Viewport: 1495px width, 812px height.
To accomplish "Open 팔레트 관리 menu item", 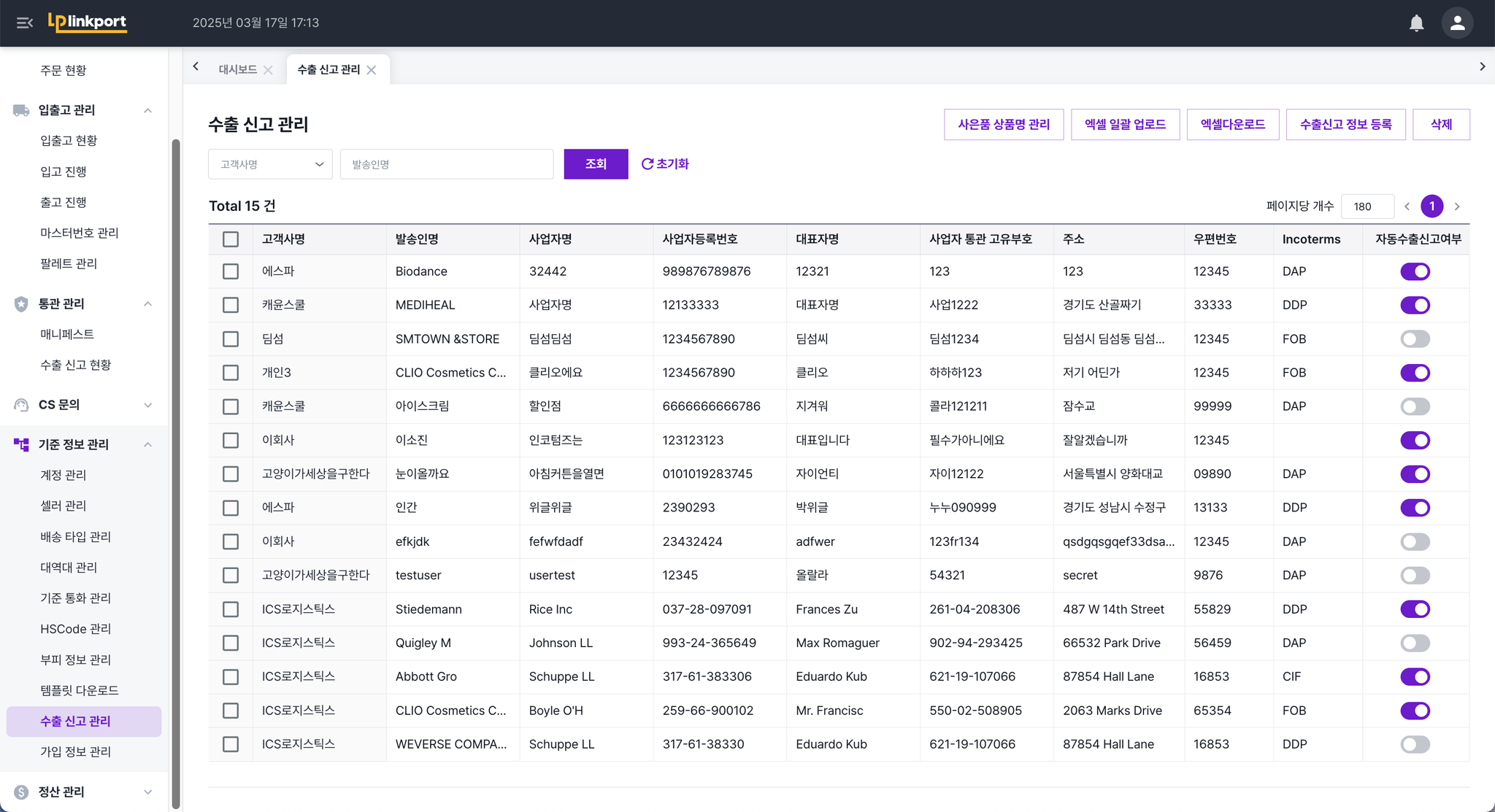I will pos(69,263).
